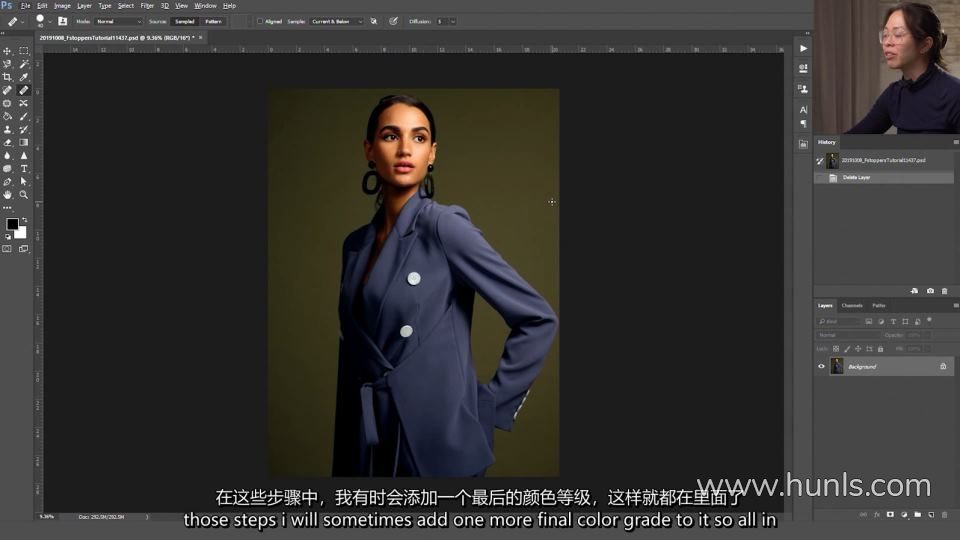The width and height of the screenshot is (960, 540).
Task: Select the Crop tool
Action: 7,77
